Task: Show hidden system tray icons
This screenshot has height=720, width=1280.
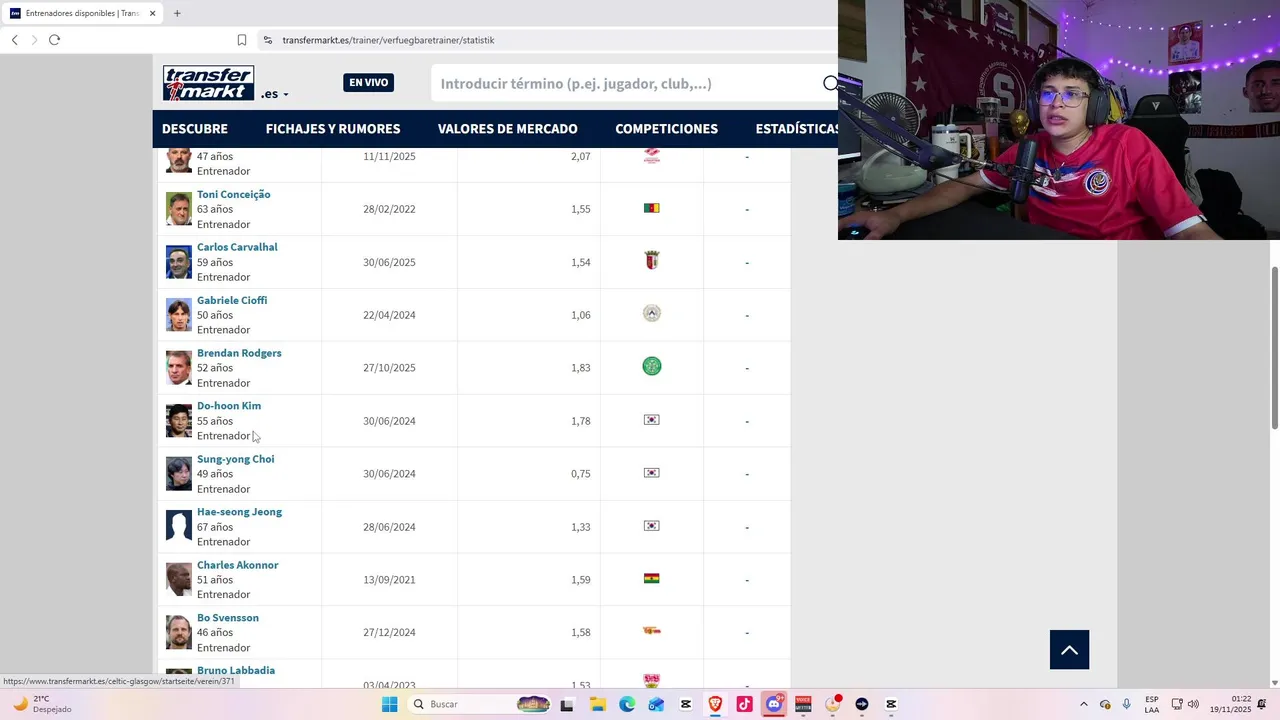Action: (x=1083, y=704)
